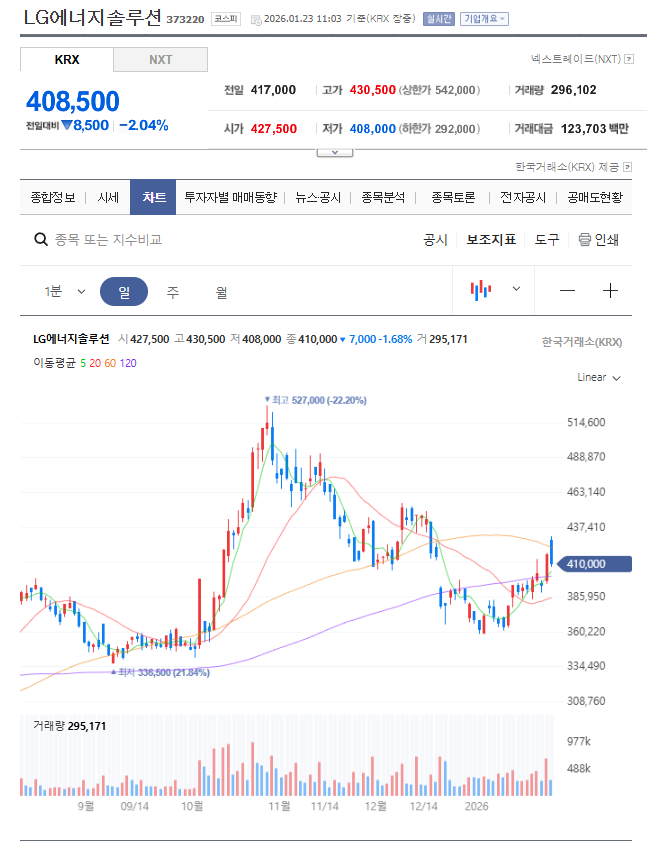Toggle the 실시간 real-time badge
Viewport: 647px width, 854px height.
point(438,19)
